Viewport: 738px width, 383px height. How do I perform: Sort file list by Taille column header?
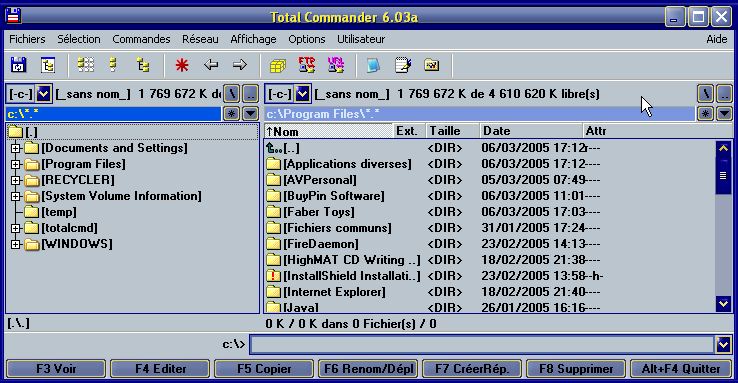[453, 131]
